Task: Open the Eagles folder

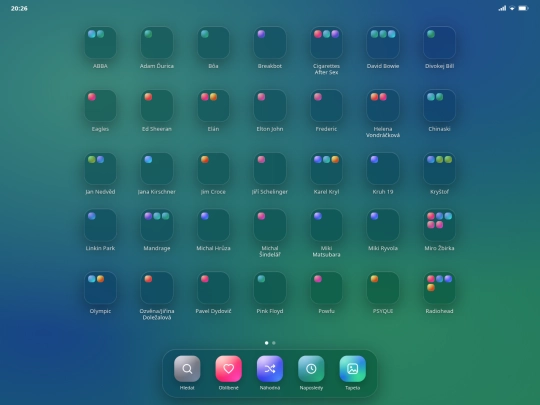Action: pyautogui.click(x=100, y=106)
